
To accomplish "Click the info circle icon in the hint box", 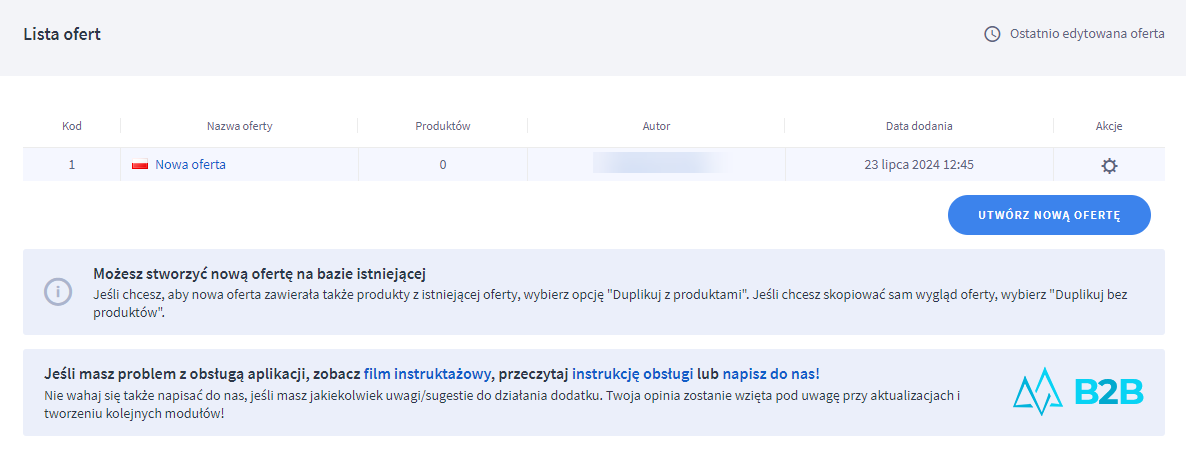I will pos(58,292).
